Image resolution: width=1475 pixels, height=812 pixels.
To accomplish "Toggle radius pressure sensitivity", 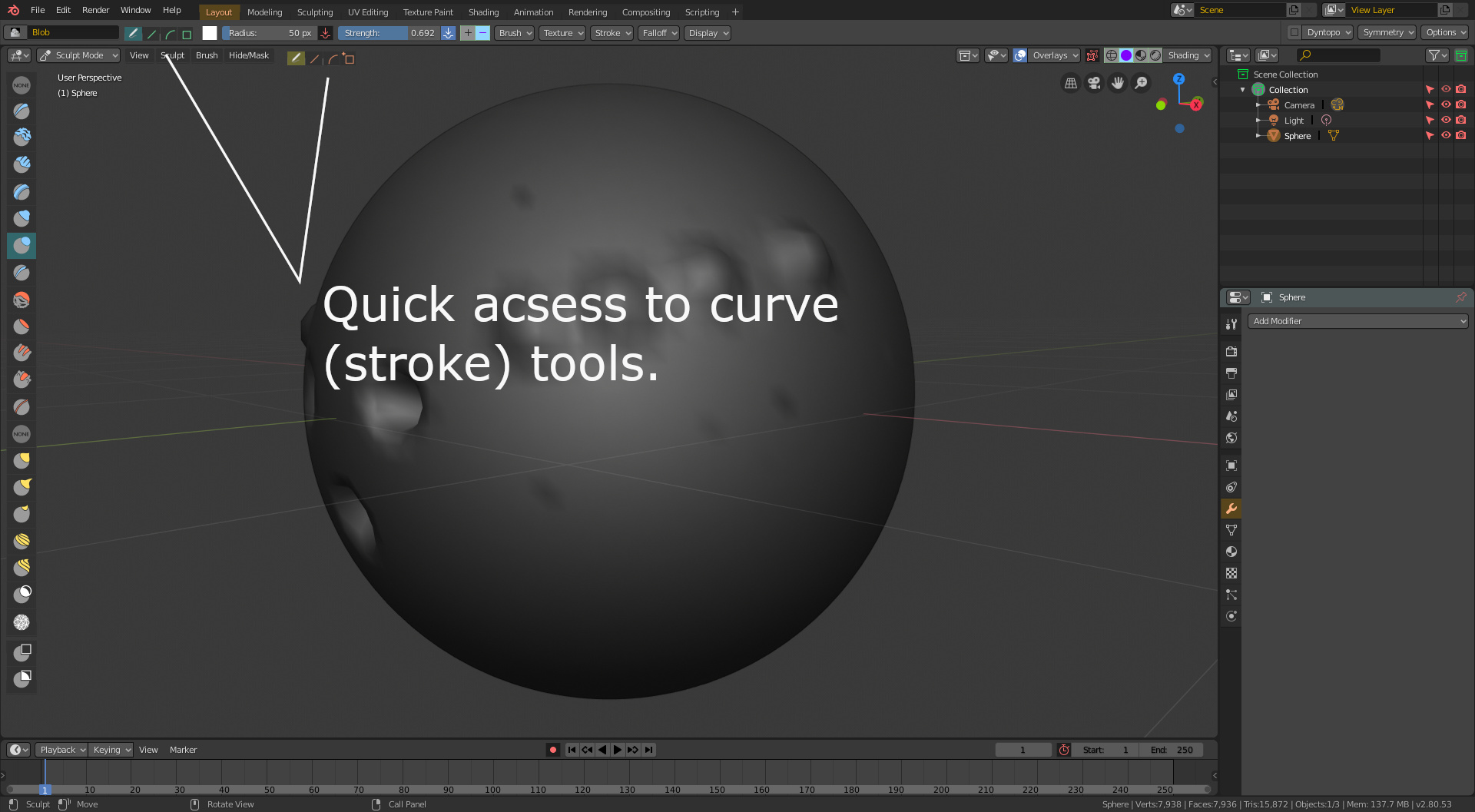I will [325, 33].
